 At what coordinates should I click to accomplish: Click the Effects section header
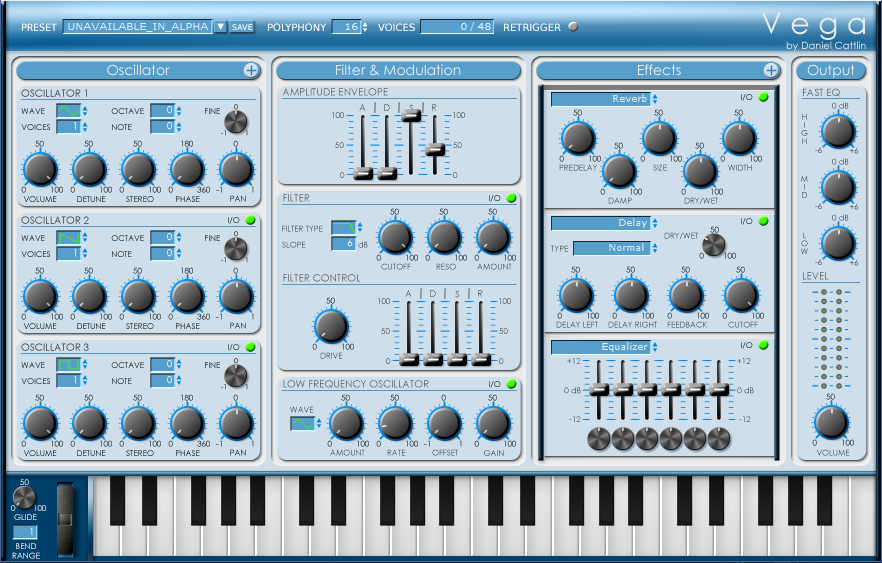pos(659,70)
